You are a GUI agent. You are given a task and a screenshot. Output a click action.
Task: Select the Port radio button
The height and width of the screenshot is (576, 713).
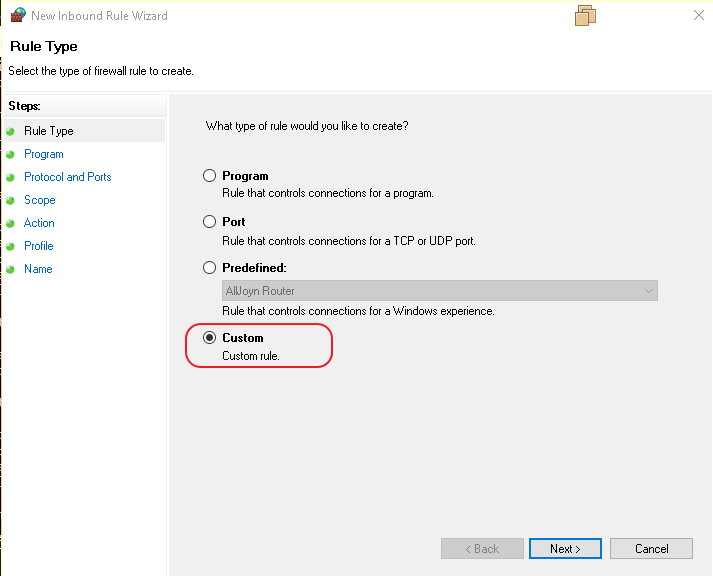point(210,222)
